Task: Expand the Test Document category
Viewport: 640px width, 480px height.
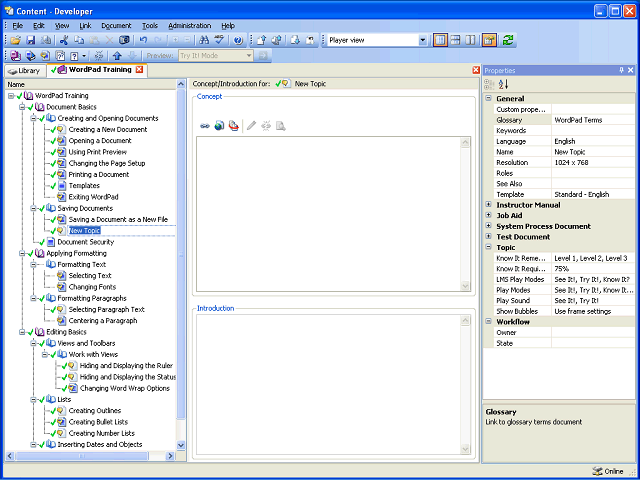Action: pos(488,236)
